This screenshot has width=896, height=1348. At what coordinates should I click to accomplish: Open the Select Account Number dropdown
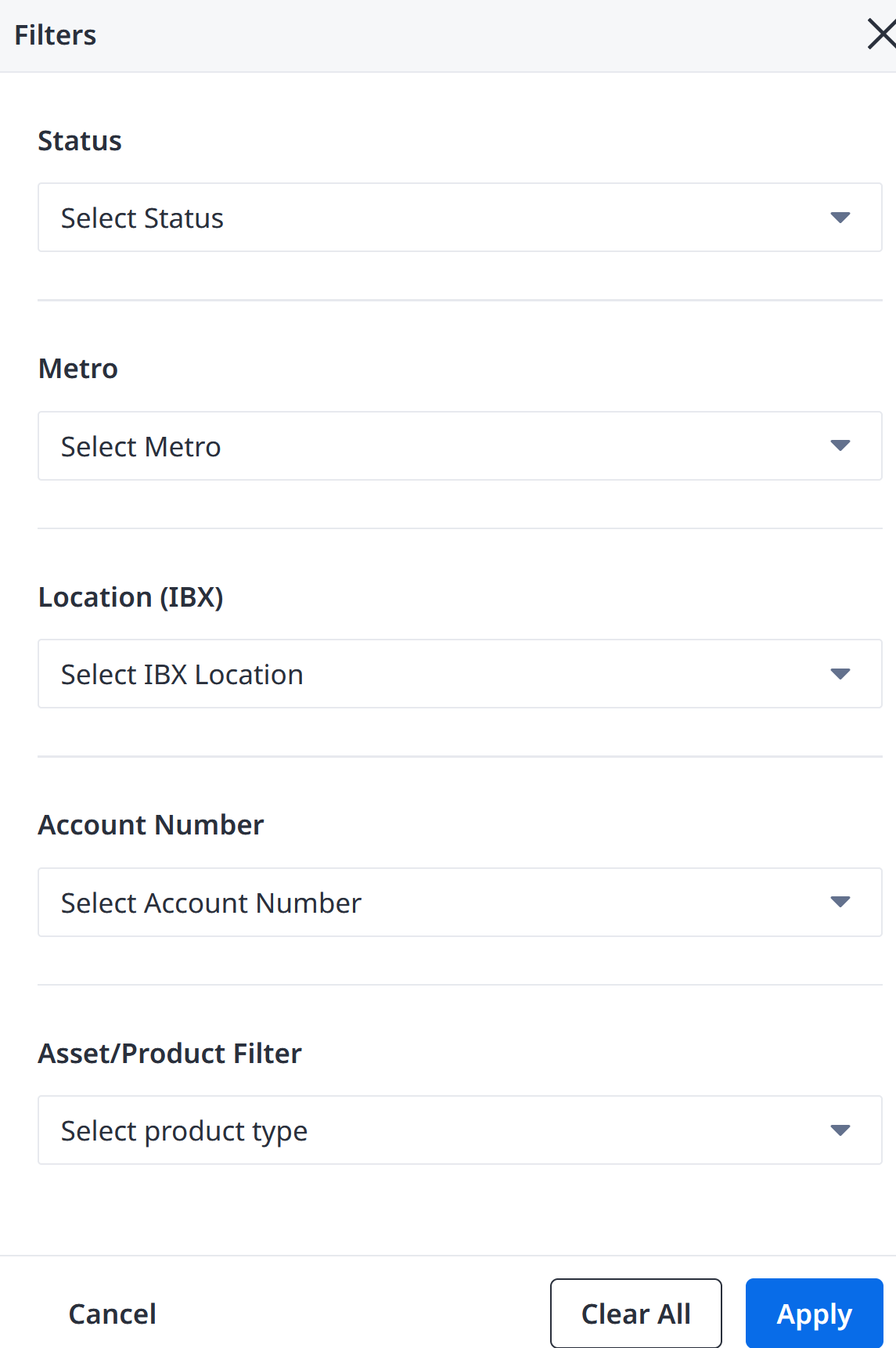click(460, 902)
